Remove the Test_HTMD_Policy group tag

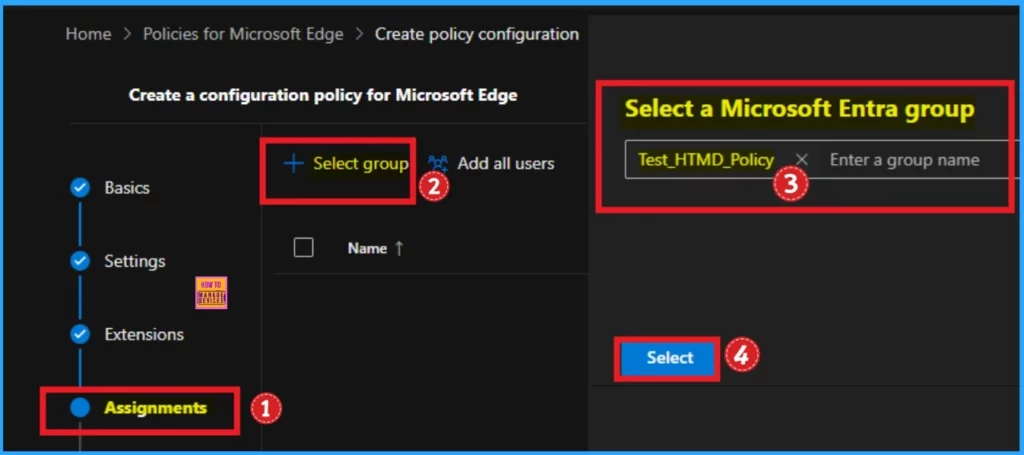[802, 159]
